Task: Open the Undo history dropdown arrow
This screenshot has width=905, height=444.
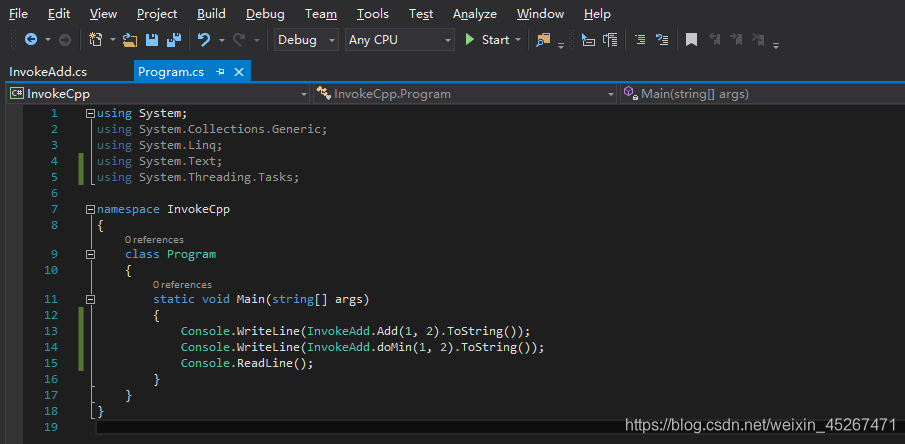Action: click(222, 40)
